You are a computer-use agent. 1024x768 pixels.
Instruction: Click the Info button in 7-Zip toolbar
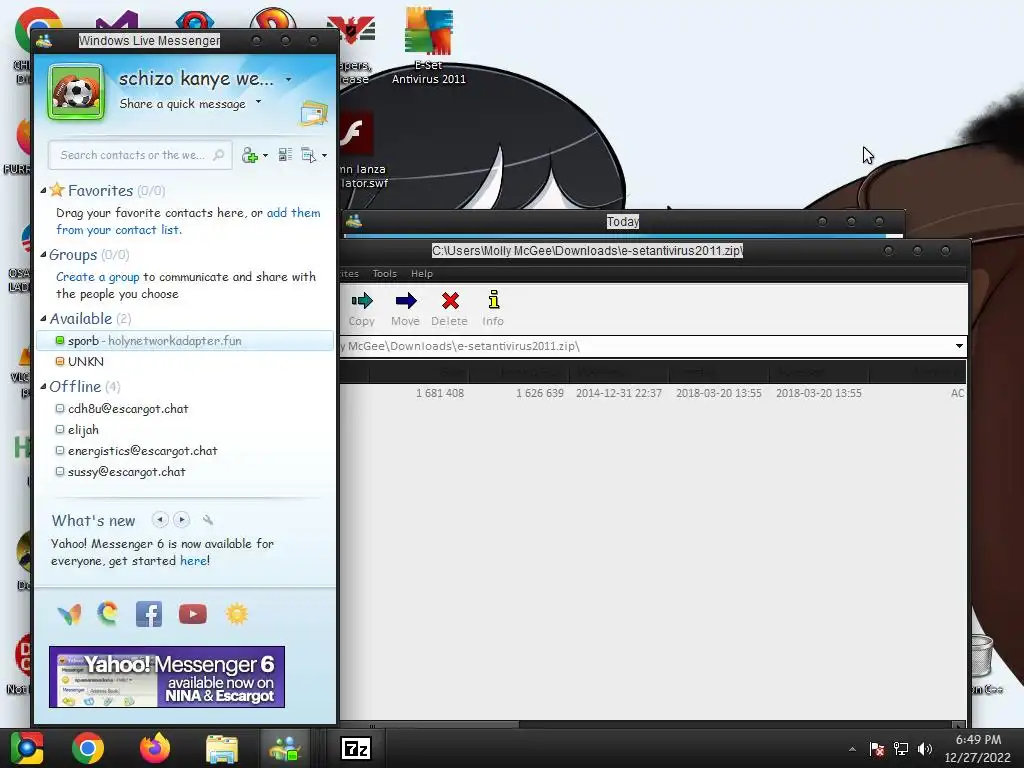click(493, 309)
